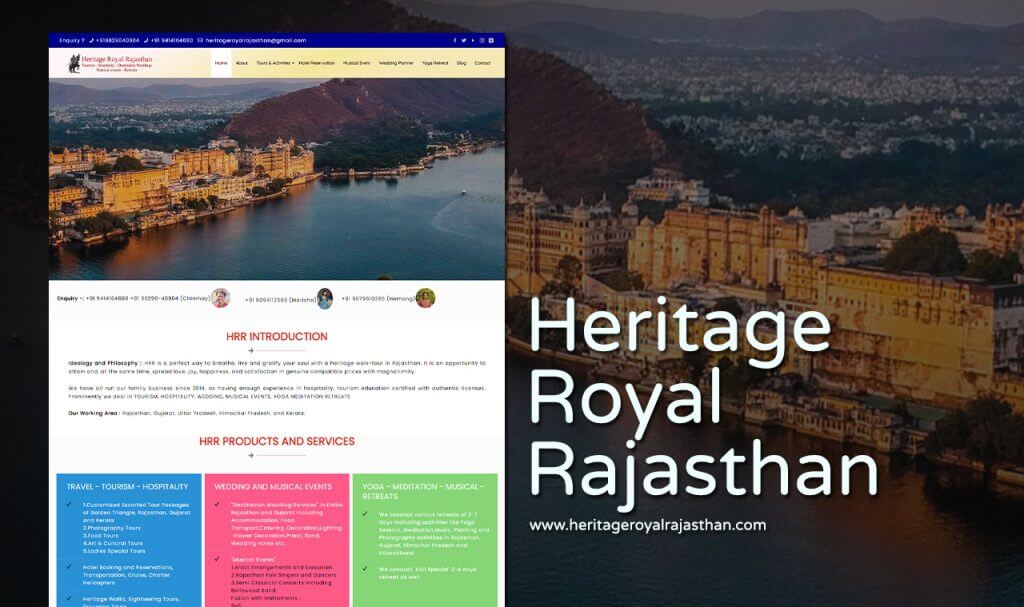Open the Wedding Planner menu item
This screenshot has height=607, width=1024.
point(396,63)
